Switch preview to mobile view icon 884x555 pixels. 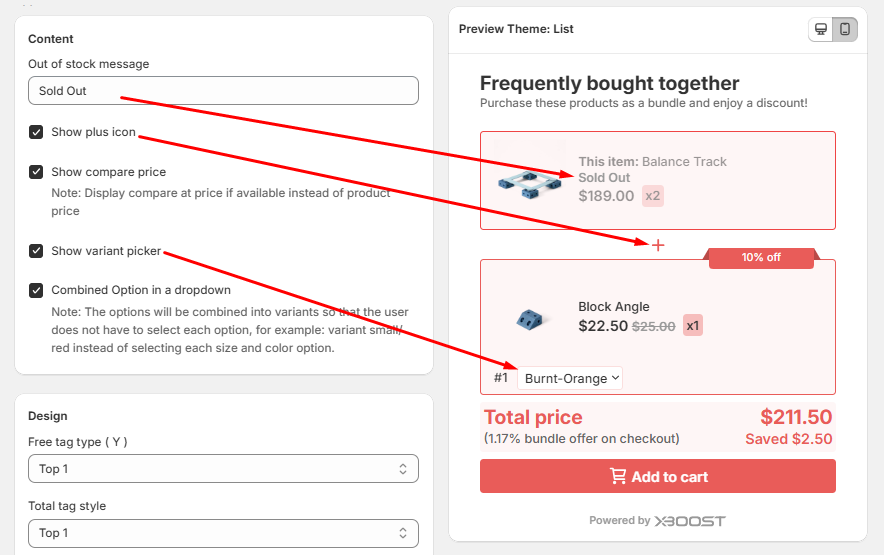[x=845, y=29]
